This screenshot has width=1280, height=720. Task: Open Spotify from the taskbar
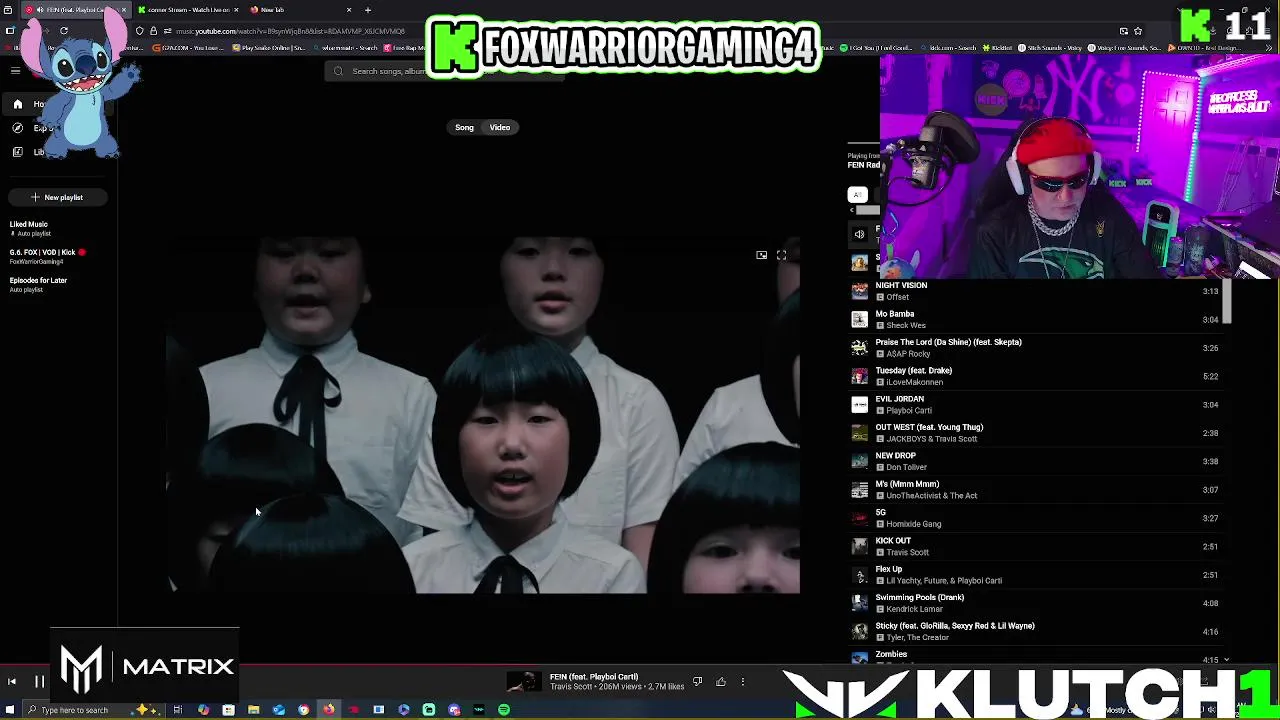[504, 710]
